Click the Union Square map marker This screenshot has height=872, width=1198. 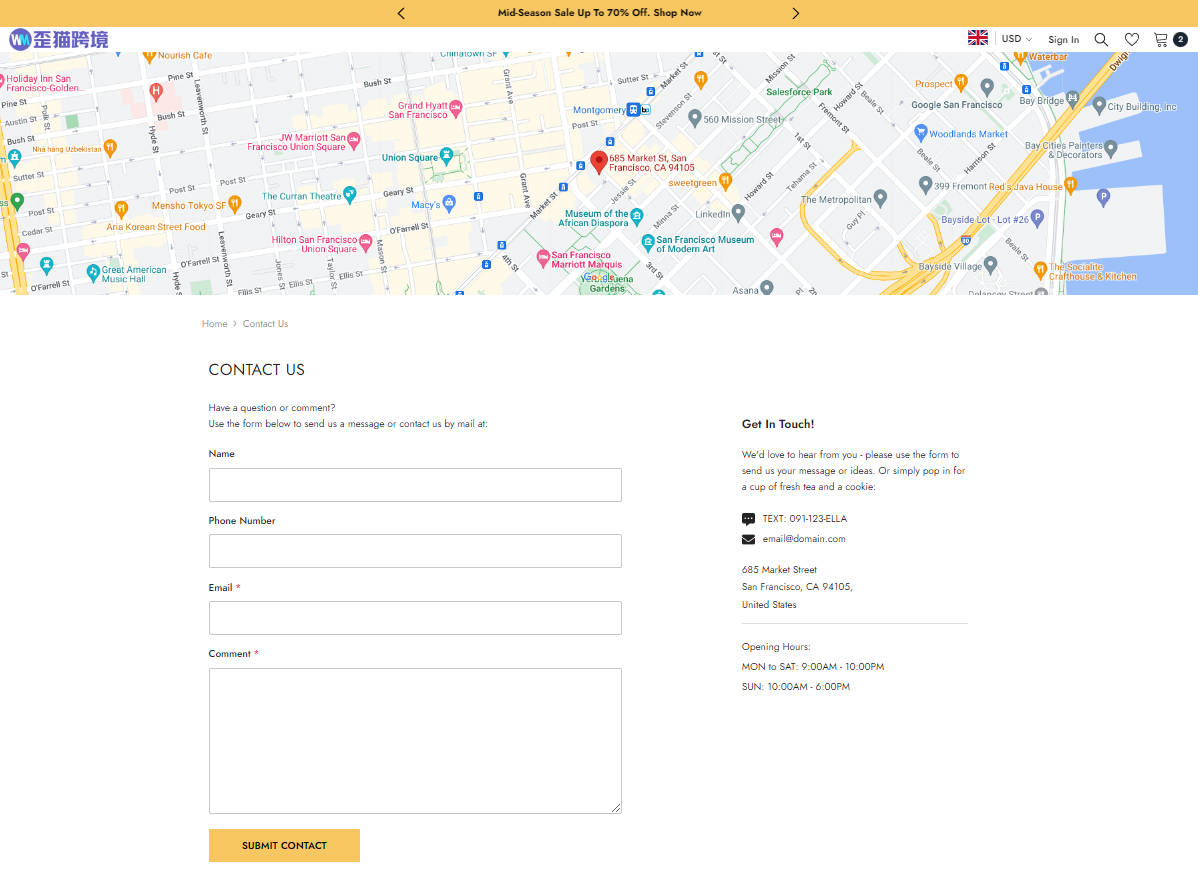[446, 156]
